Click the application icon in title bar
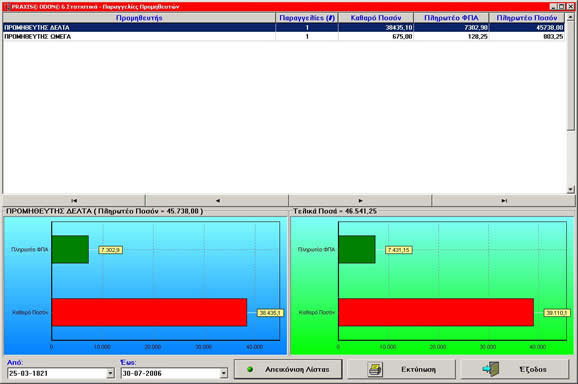Screen dimensions: 578x384 (x=7, y=7)
